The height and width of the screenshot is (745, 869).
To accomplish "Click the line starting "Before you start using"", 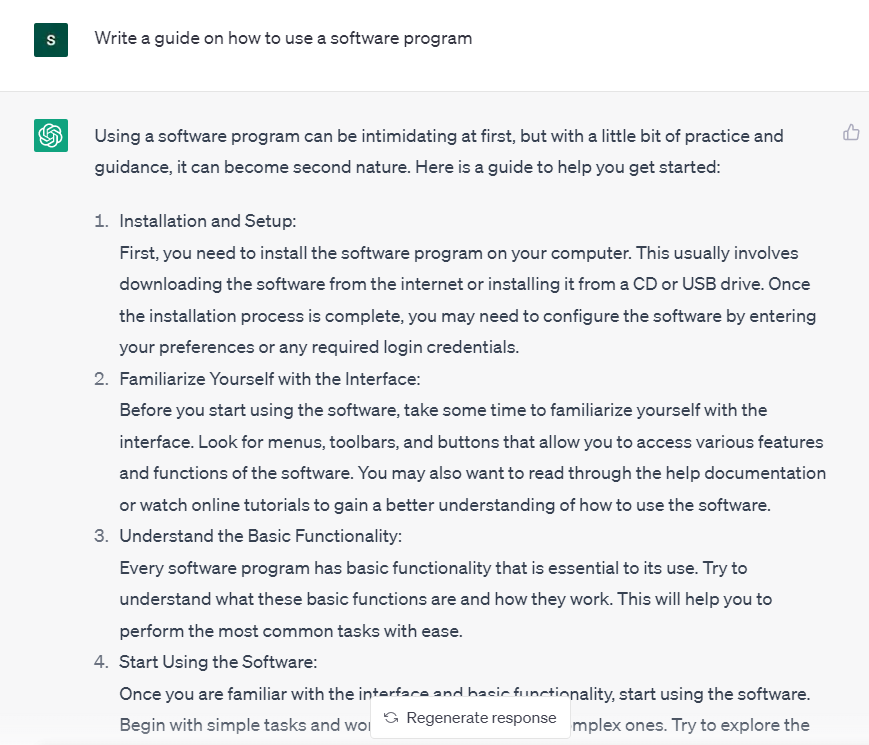I will click(443, 410).
